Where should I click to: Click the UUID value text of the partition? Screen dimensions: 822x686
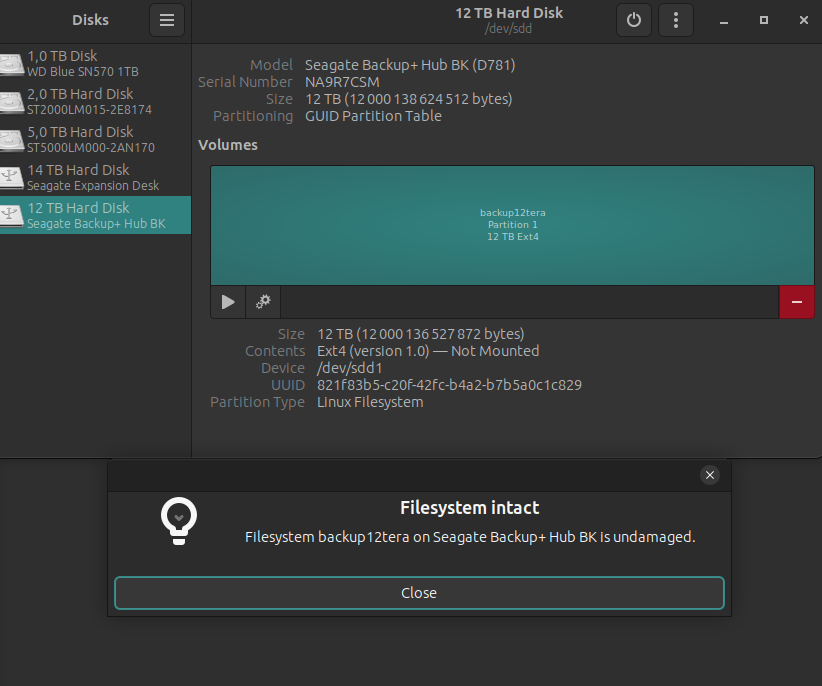(x=449, y=385)
